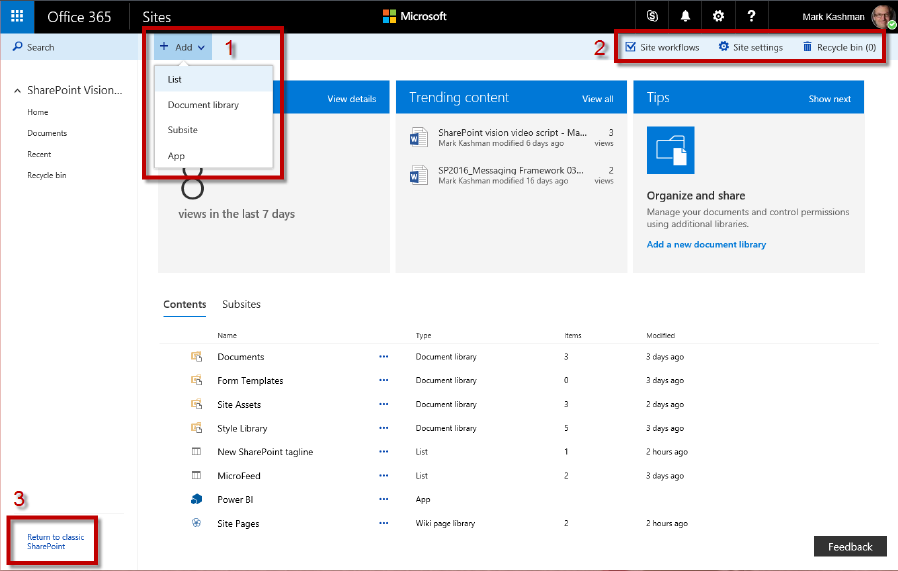This screenshot has height=571, width=898.
Task: Open Home in left navigation
Action: point(38,112)
